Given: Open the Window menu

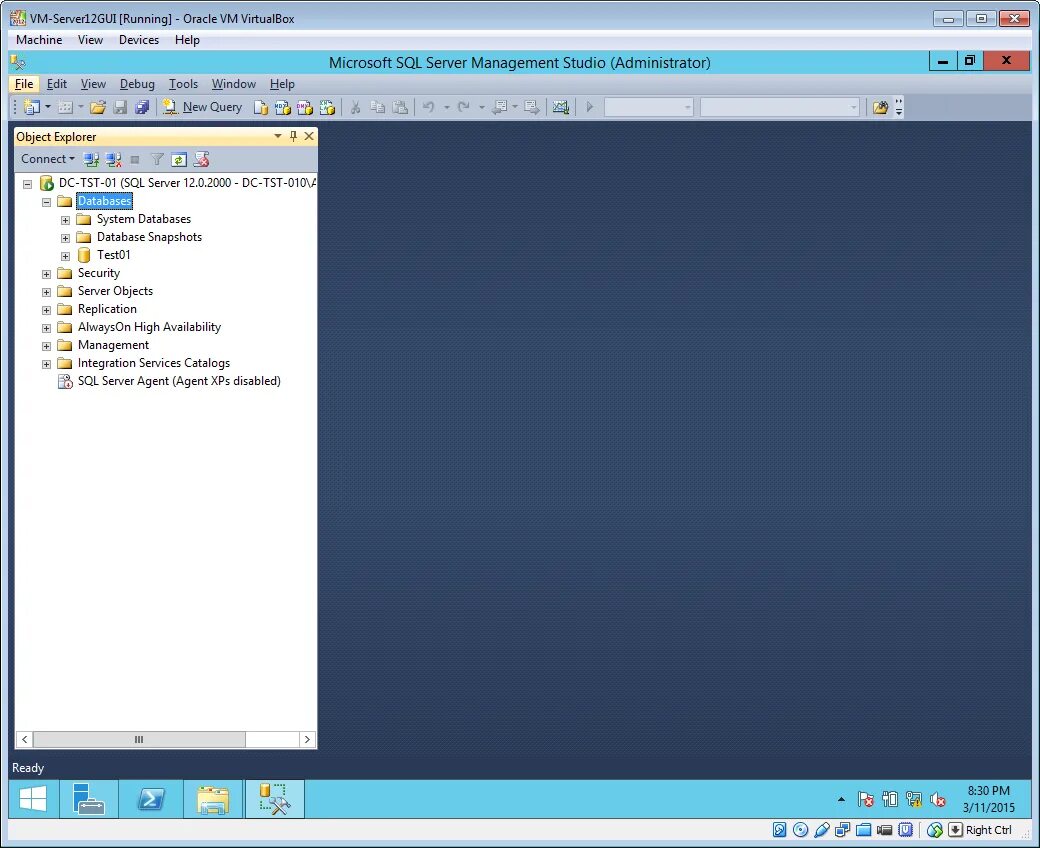Looking at the screenshot, I should 233,84.
